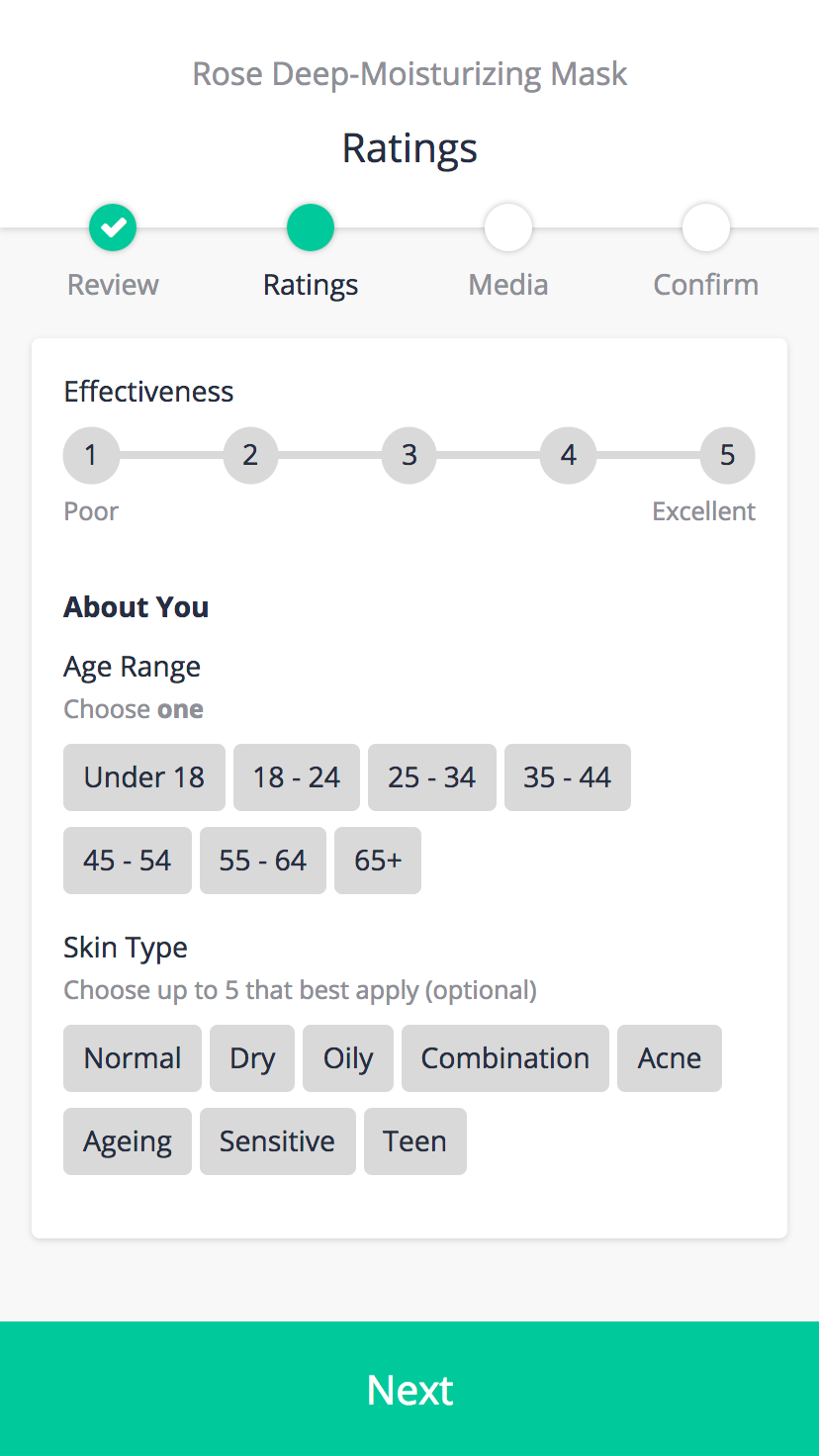Screen dimensions: 819x1456
Task: Set effectiveness rating to 4
Action: (569, 455)
